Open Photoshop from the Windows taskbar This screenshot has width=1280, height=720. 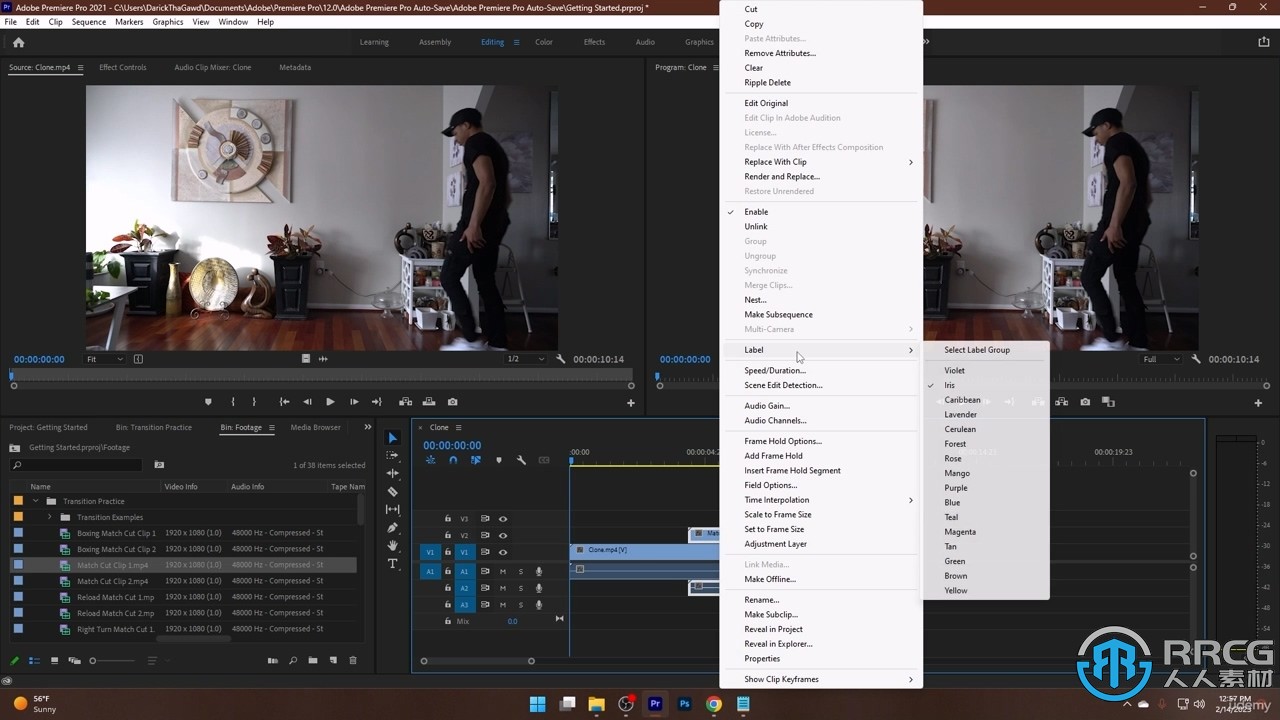click(x=685, y=704)
